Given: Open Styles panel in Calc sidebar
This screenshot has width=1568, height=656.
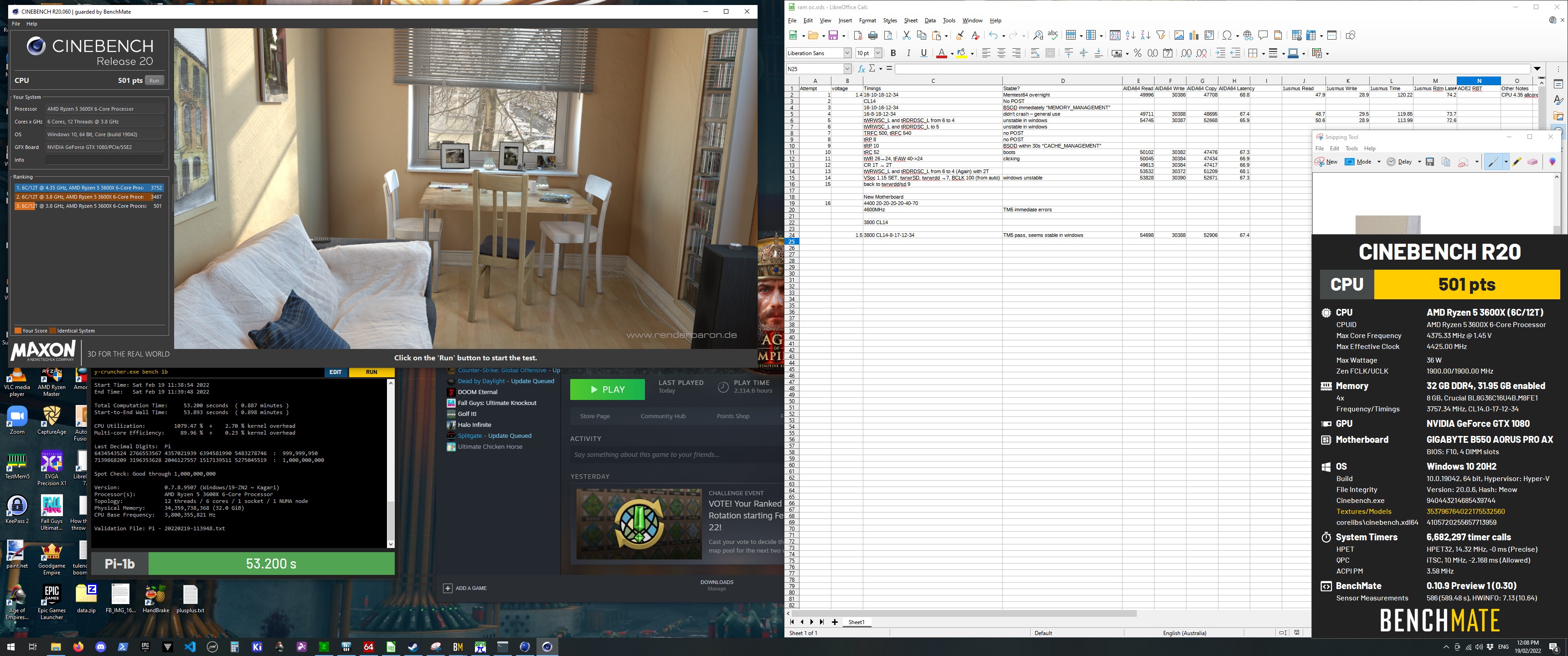Looking at the screenshot, I should [1558, 100].
